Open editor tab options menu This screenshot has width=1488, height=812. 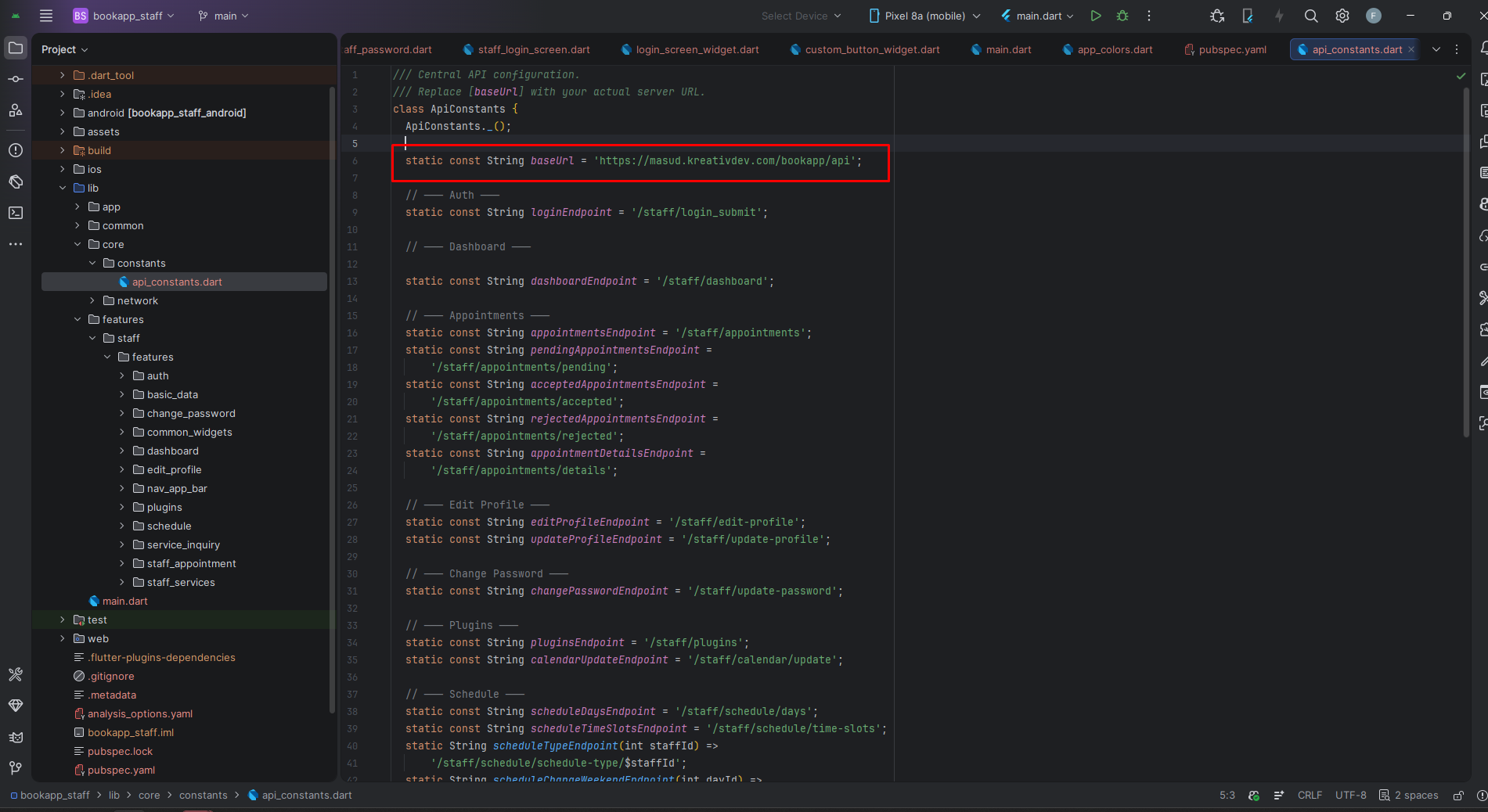click(1457, 49)
